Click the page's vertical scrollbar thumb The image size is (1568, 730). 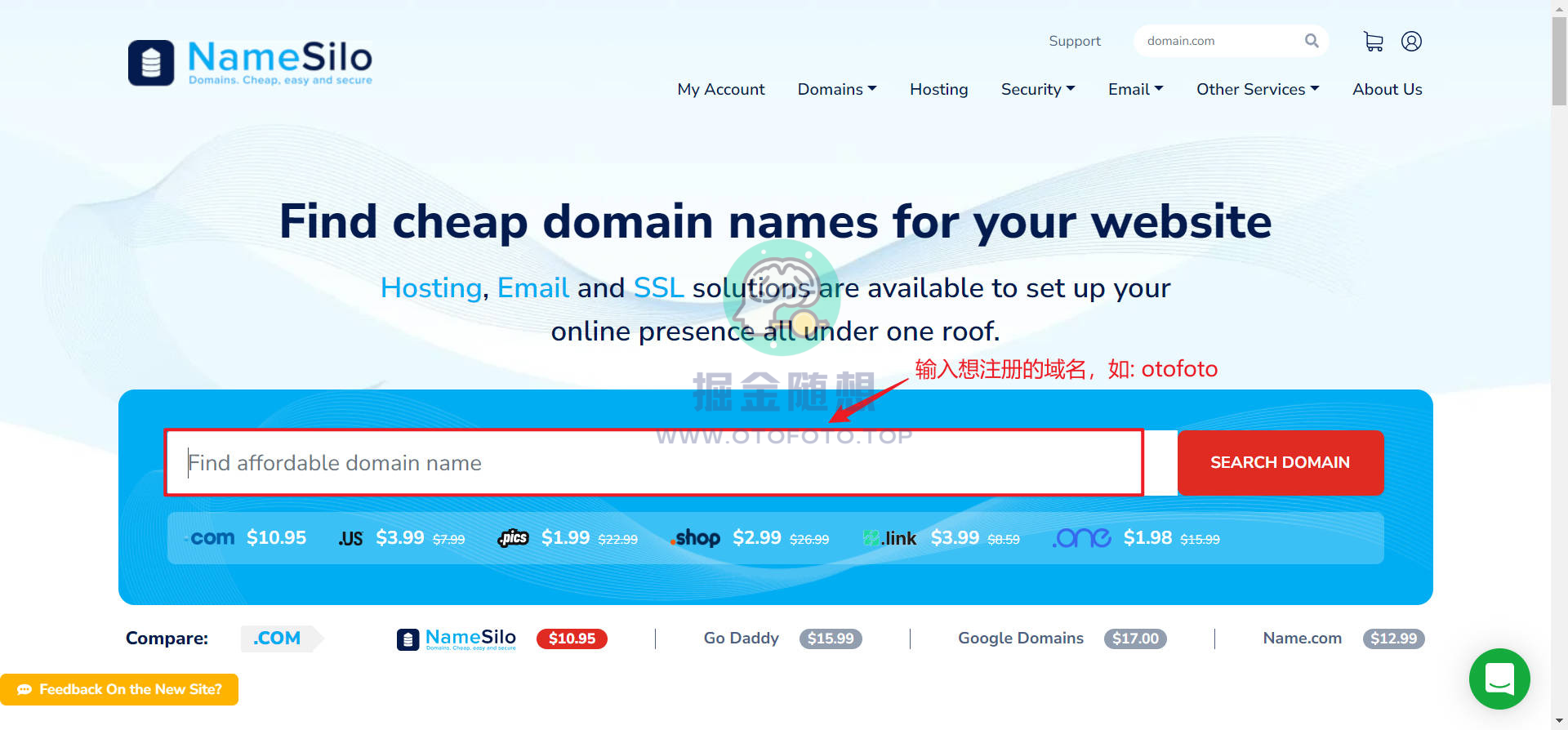pyautogui.click(x=1559, y=61)
